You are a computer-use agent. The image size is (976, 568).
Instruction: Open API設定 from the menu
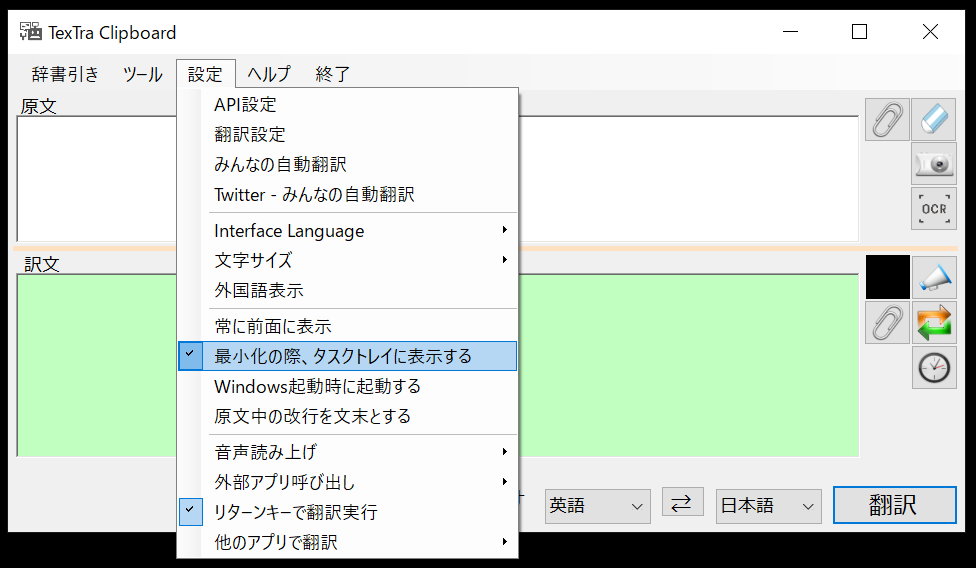pyautogui.click(x=347, y=105)
